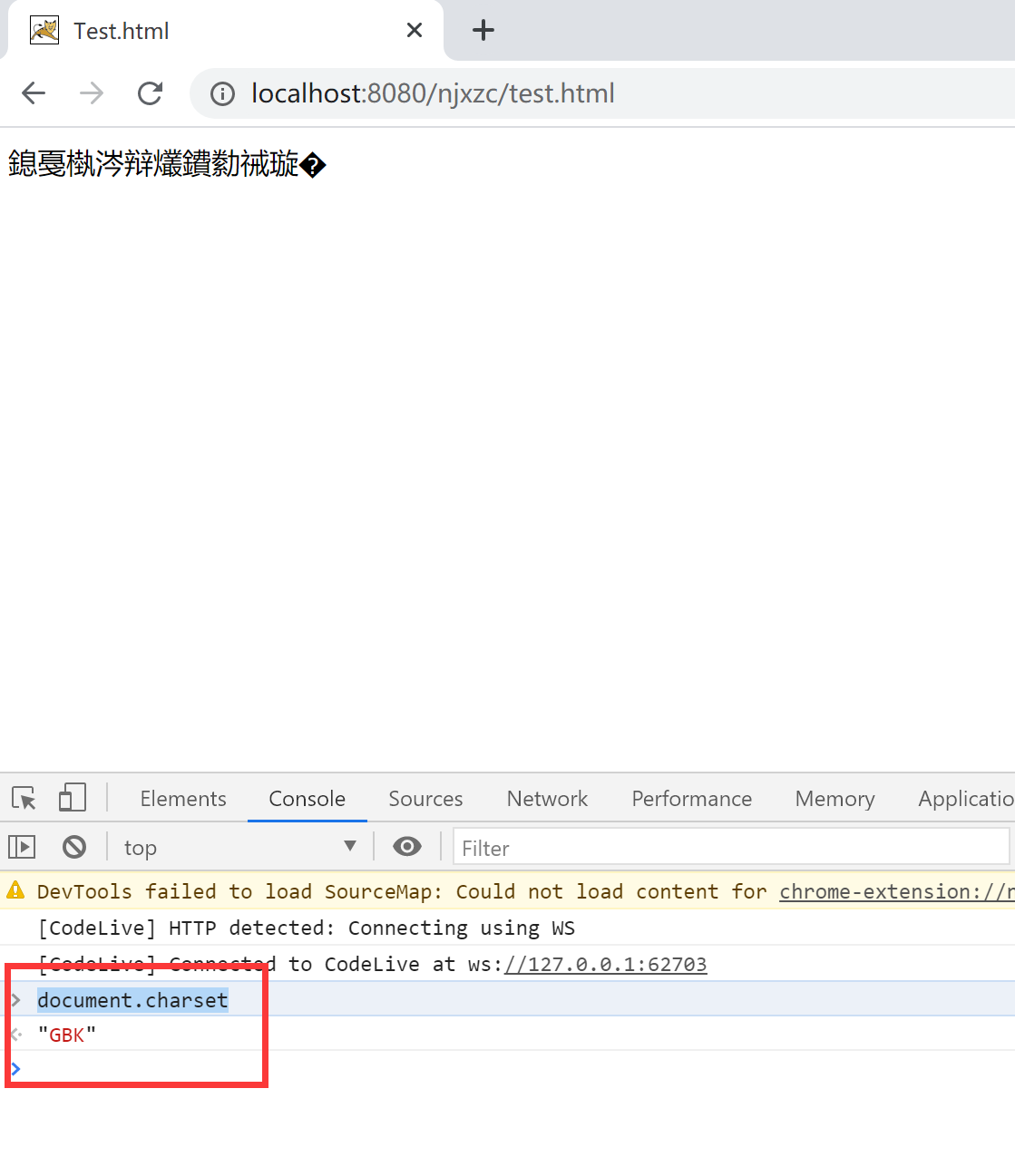Viewport: 1015px width, 1176px height.
Task: Click the SourceMap warning icon
Action: [16, 891]
